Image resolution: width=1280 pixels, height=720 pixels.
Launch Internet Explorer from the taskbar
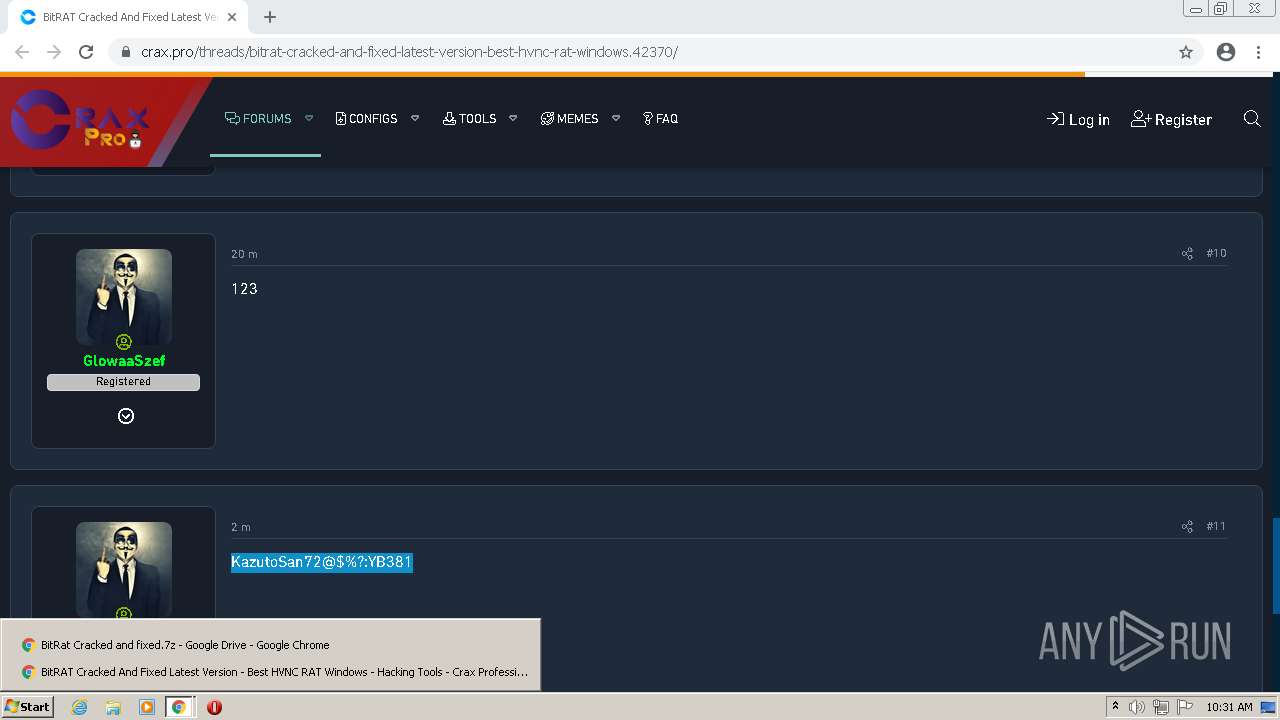[80, 707]
